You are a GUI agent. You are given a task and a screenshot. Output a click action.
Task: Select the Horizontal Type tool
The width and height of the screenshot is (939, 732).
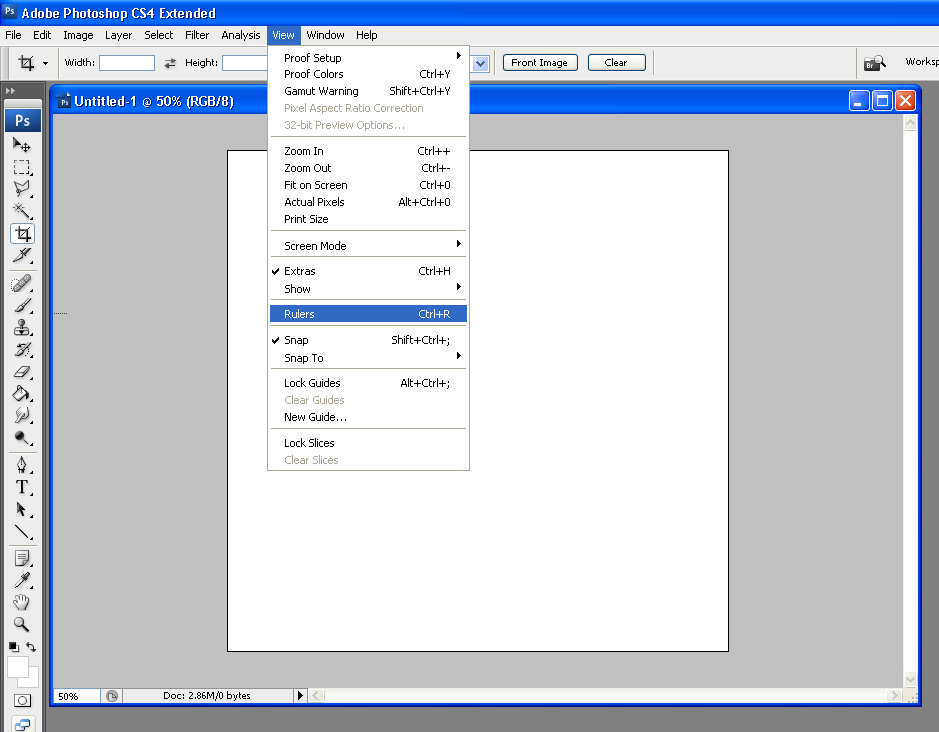point(22,487)
